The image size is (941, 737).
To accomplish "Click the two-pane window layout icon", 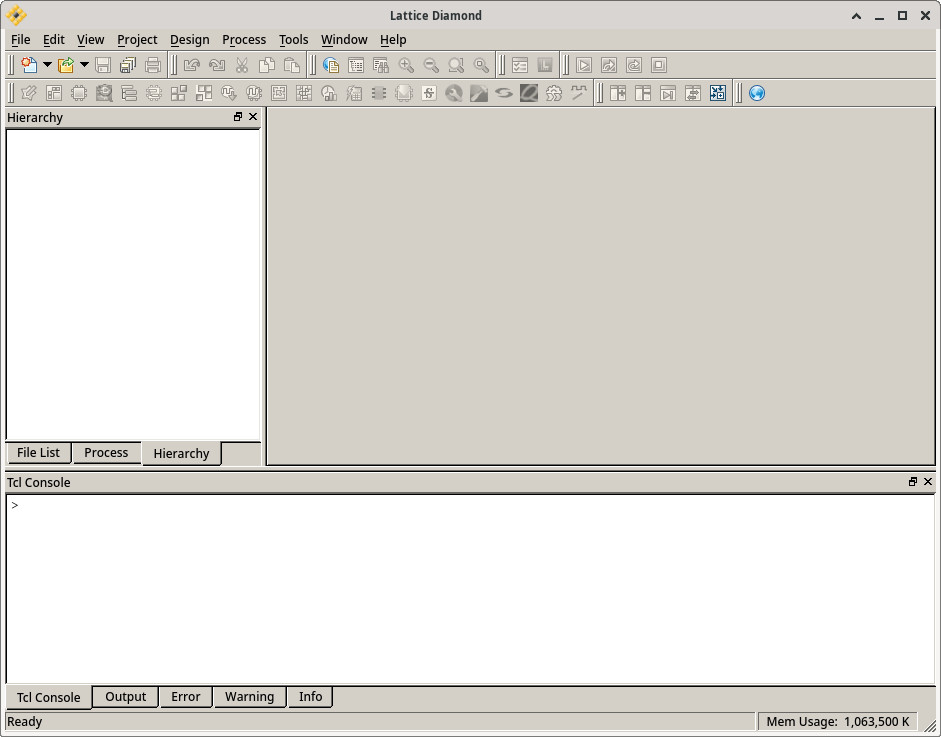I will (643, 93).
